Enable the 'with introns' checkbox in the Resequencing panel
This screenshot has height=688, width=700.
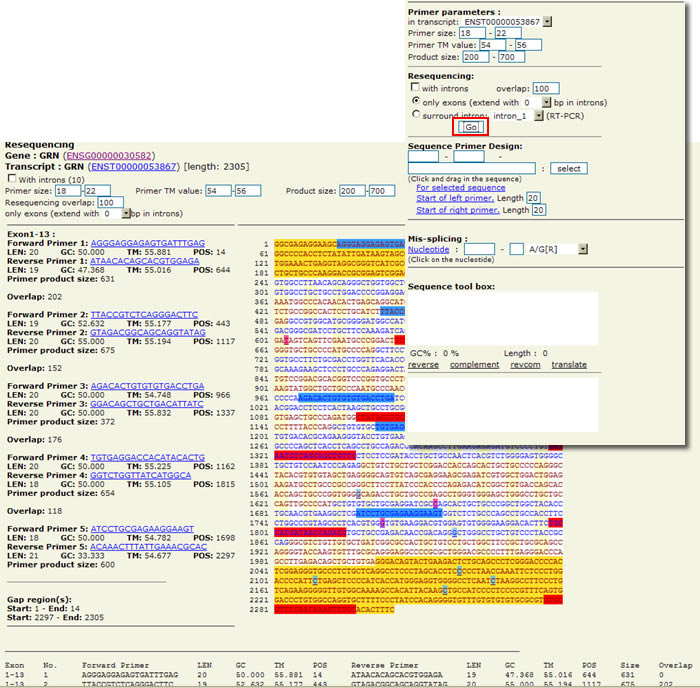[x=415, y=87]
